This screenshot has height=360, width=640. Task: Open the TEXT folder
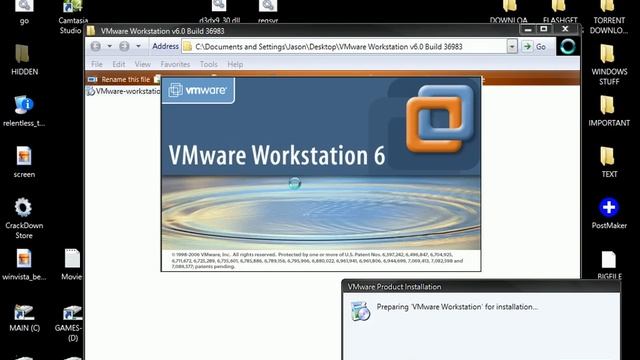pos(607,157)
